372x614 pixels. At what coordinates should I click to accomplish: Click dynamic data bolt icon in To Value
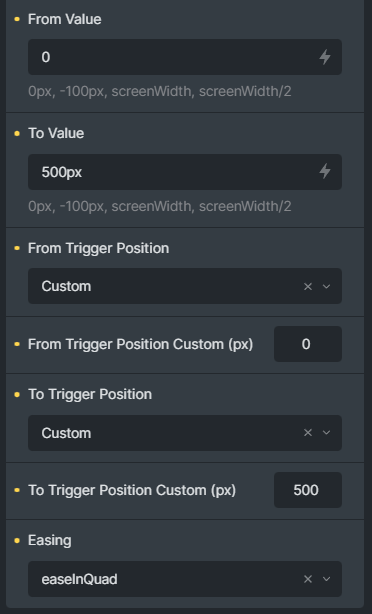click(x=325, y=172)
